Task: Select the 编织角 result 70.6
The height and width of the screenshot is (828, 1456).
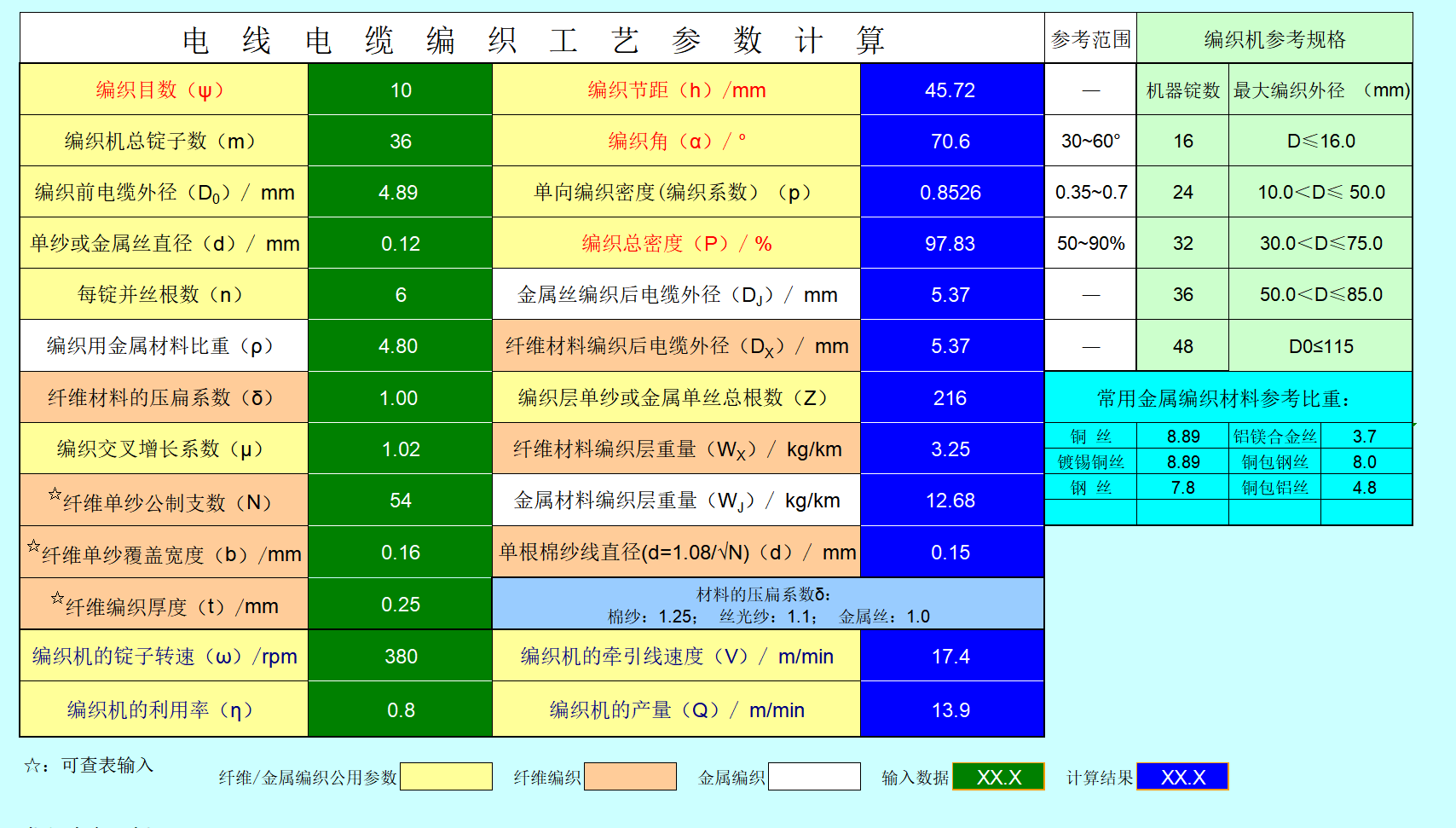Action: click(951, 141)
